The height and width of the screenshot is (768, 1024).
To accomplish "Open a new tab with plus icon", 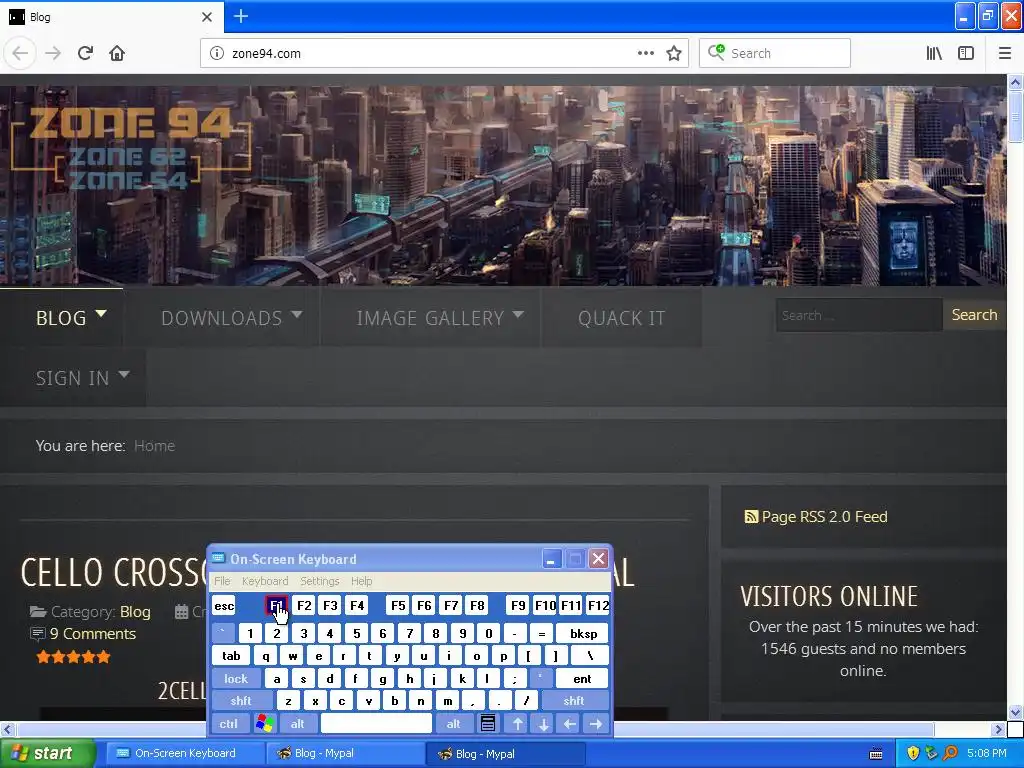I will tap(240, 16).
